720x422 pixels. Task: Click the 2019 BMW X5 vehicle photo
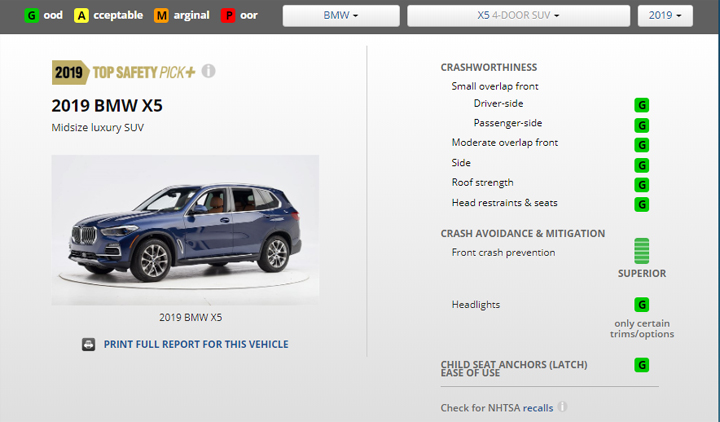(x=185, y=229)
